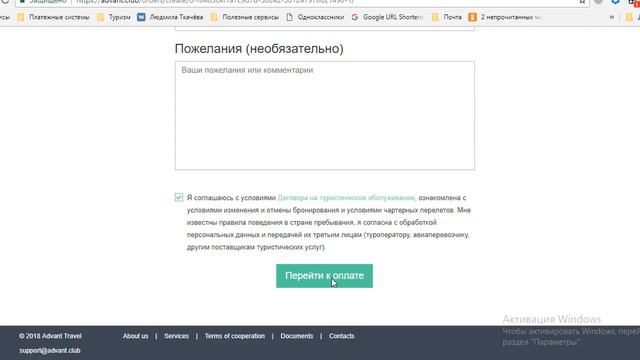Open the Почта bookmark folder

(x=447, y=17)
